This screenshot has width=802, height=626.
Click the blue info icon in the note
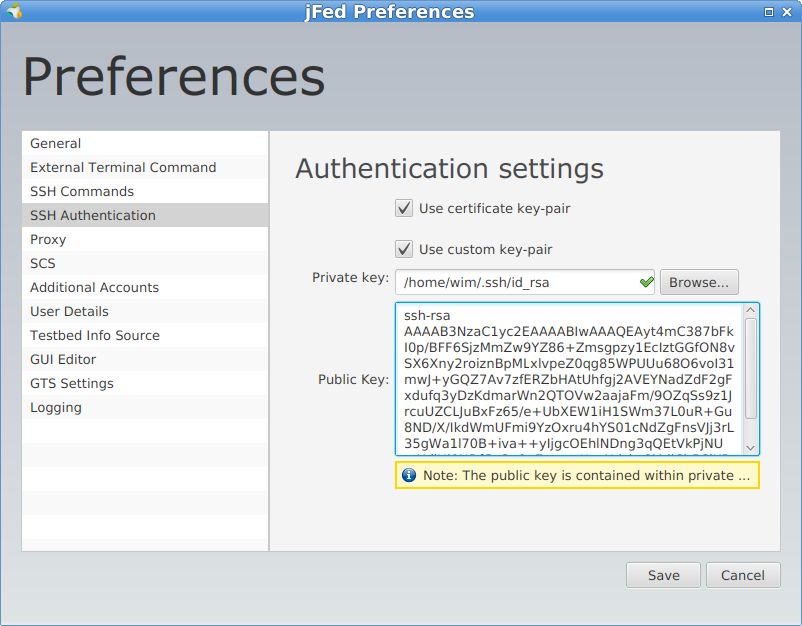[409, 475]
